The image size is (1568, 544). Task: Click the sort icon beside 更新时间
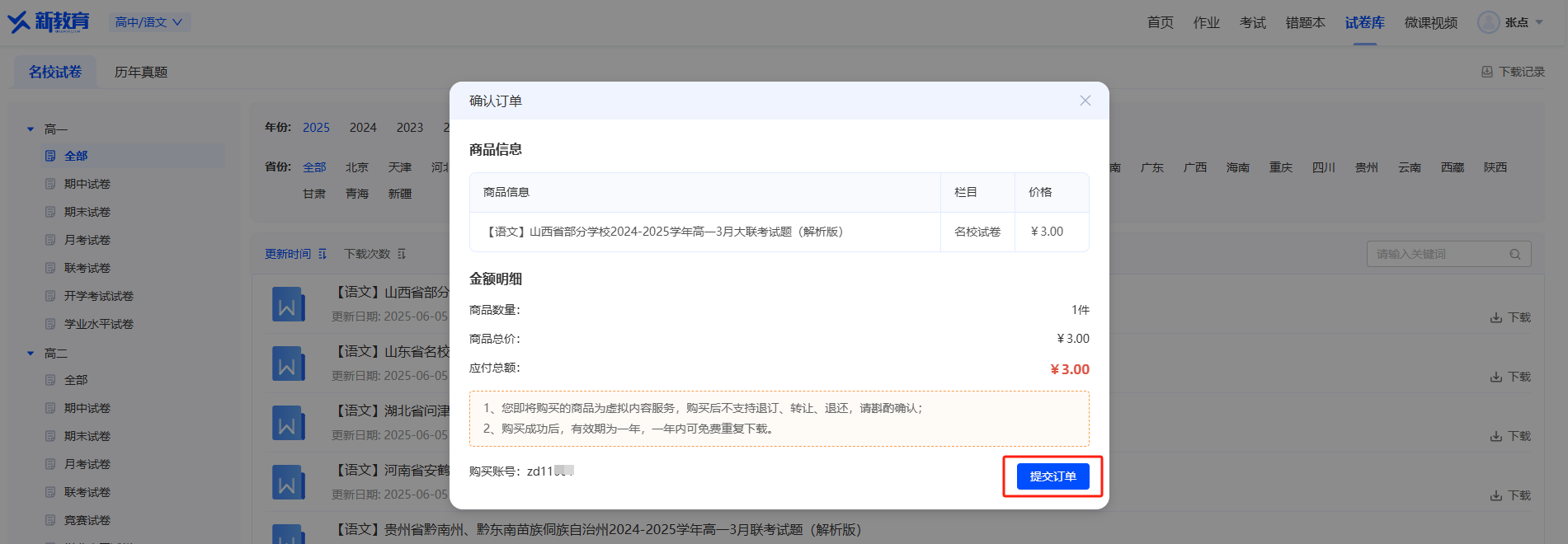click(323, 254)
